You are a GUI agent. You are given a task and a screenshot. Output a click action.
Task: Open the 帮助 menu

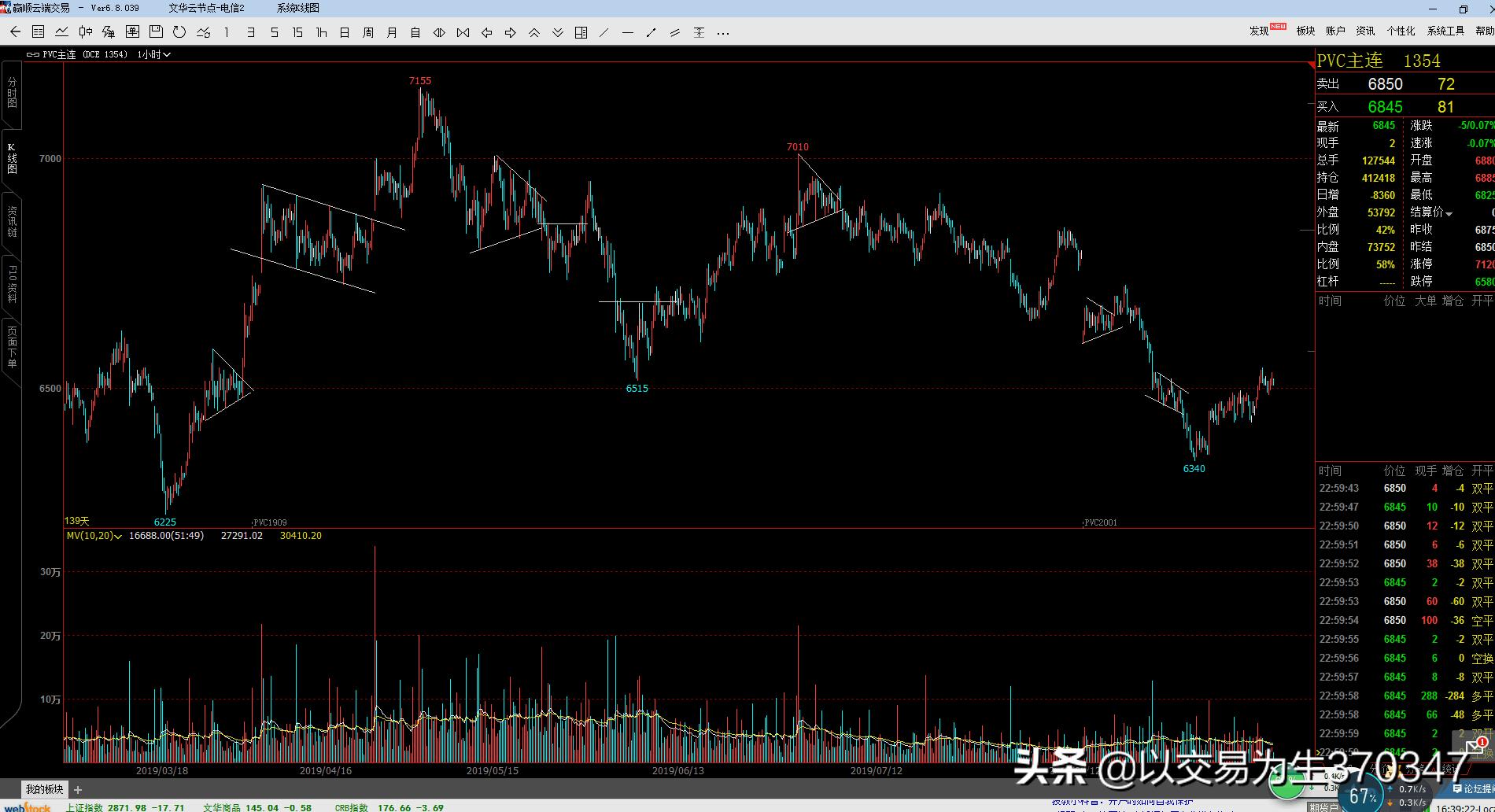click(x=1485, y=31)
